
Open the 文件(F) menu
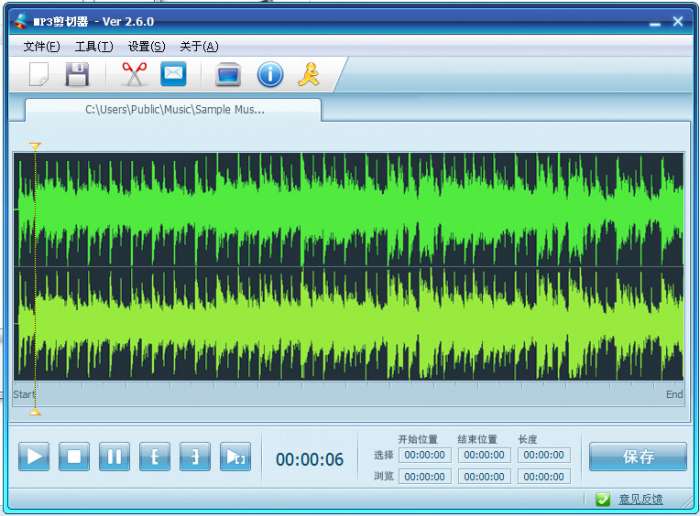tap(41, 46)
